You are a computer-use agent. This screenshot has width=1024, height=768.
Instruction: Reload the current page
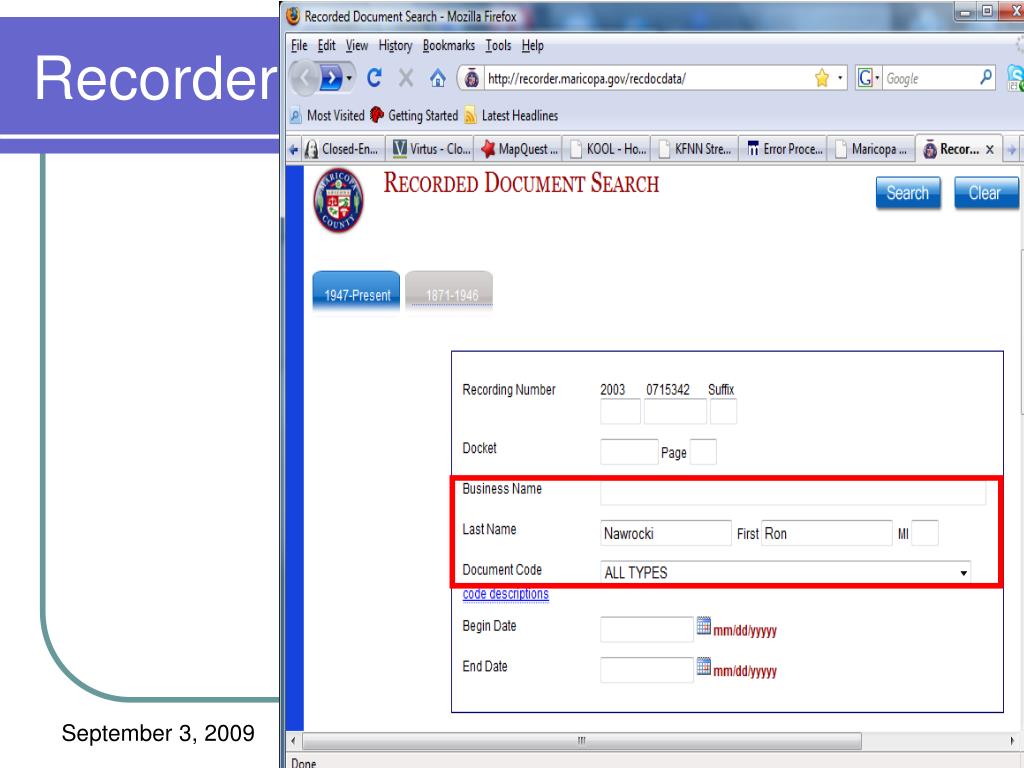point(374,78)
